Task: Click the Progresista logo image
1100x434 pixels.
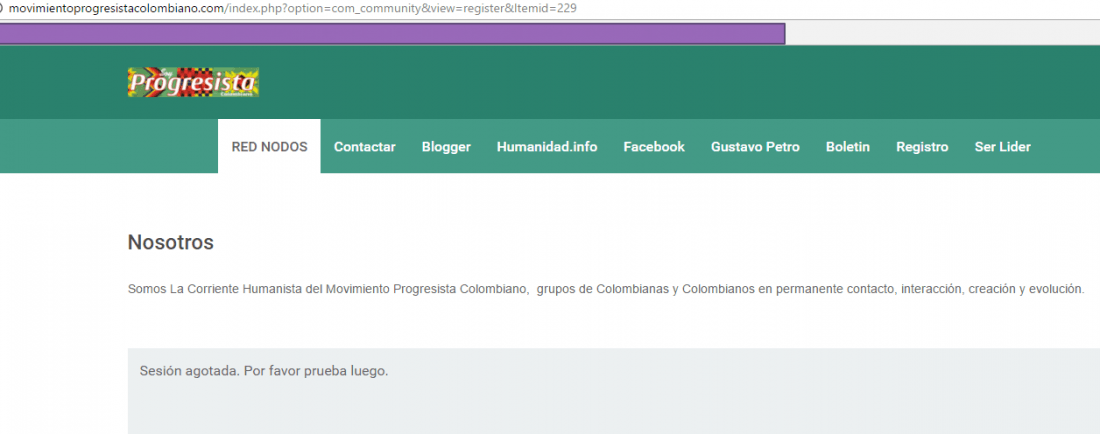Action: [x=193, y=82]
